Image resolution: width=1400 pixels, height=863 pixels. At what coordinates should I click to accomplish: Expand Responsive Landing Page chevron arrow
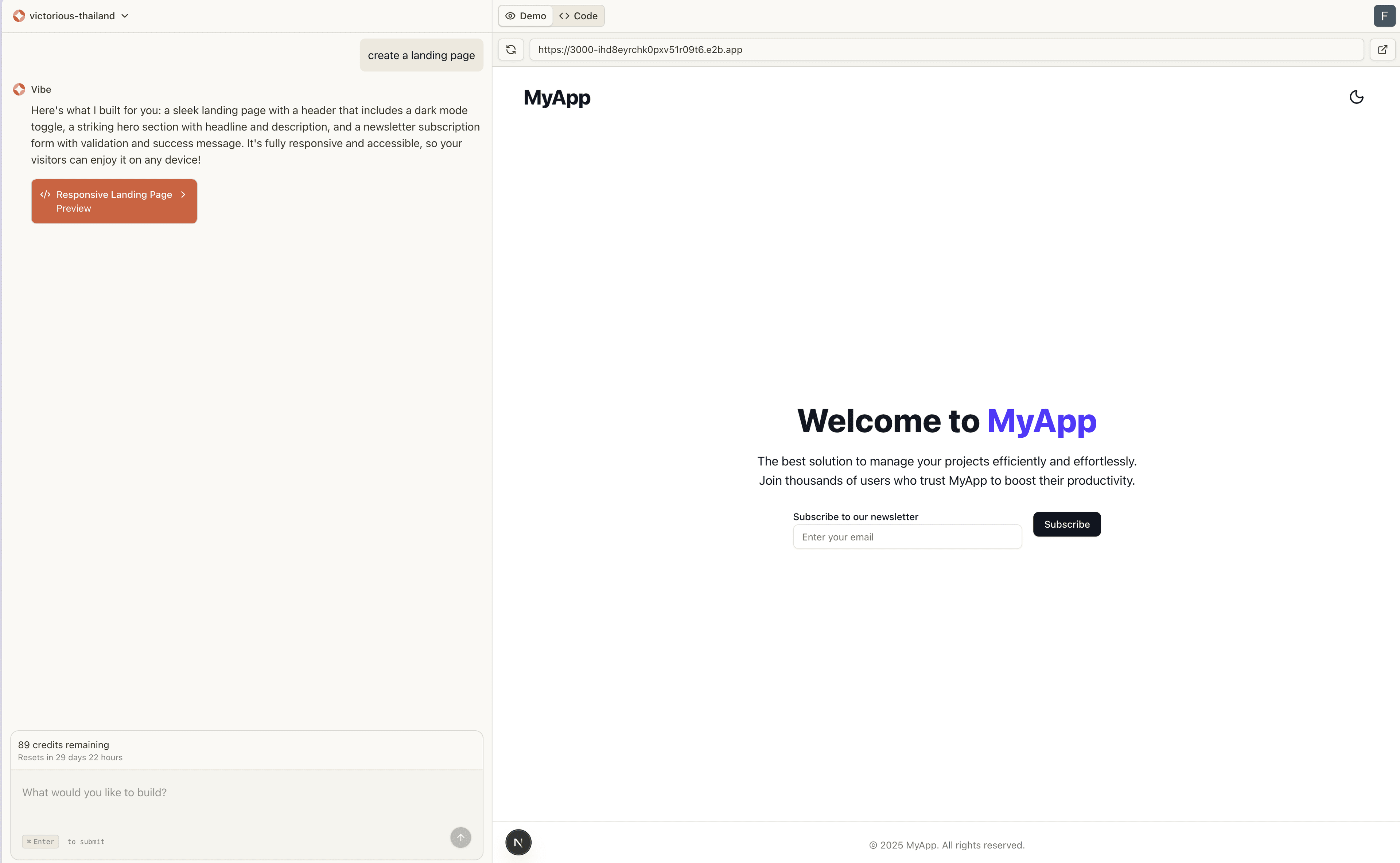point(183,195)
